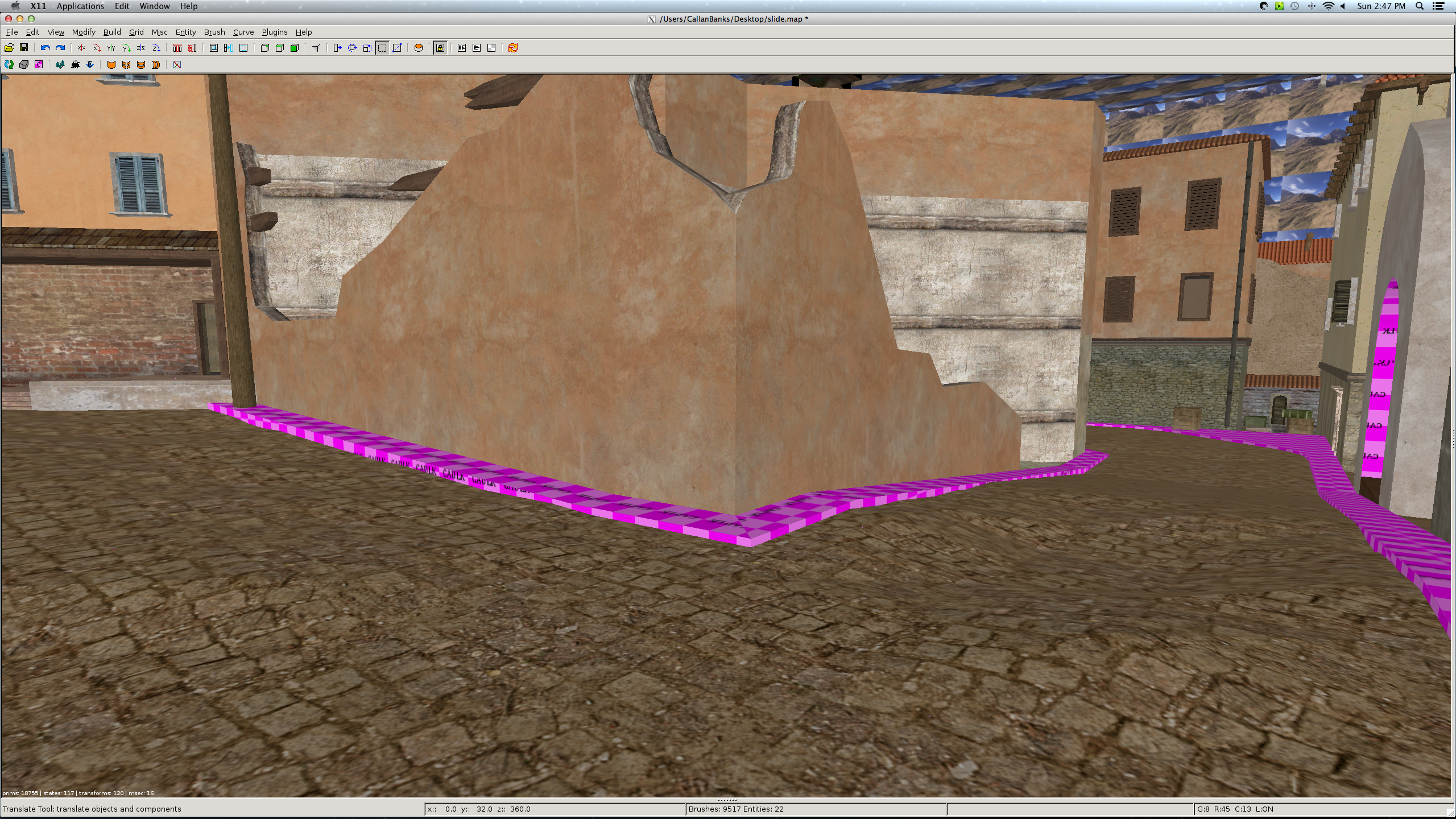Screen dimensions: 1456x819
Task: Toggle the pink caulk filter icon
Action: click(39, 65)
